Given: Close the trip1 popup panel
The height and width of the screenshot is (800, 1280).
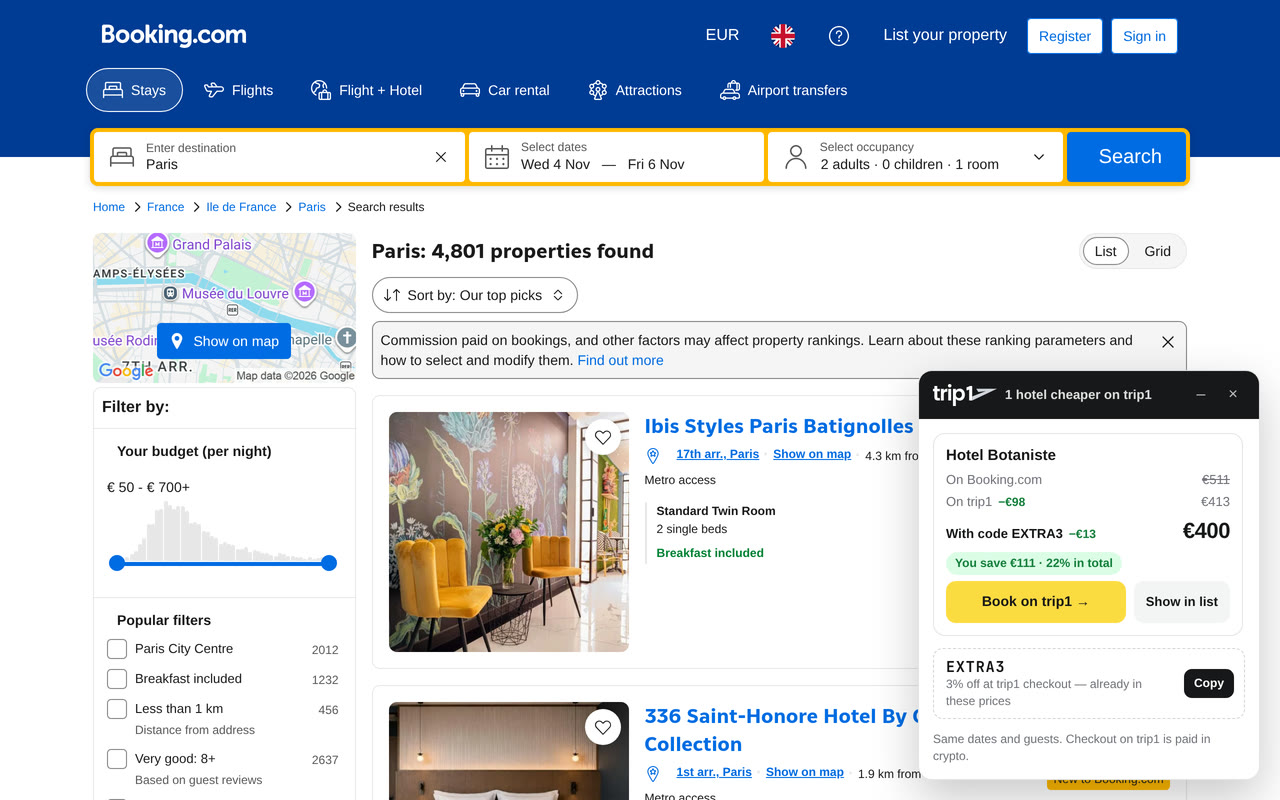Looking at the screenshot, I should point(1233,394).
